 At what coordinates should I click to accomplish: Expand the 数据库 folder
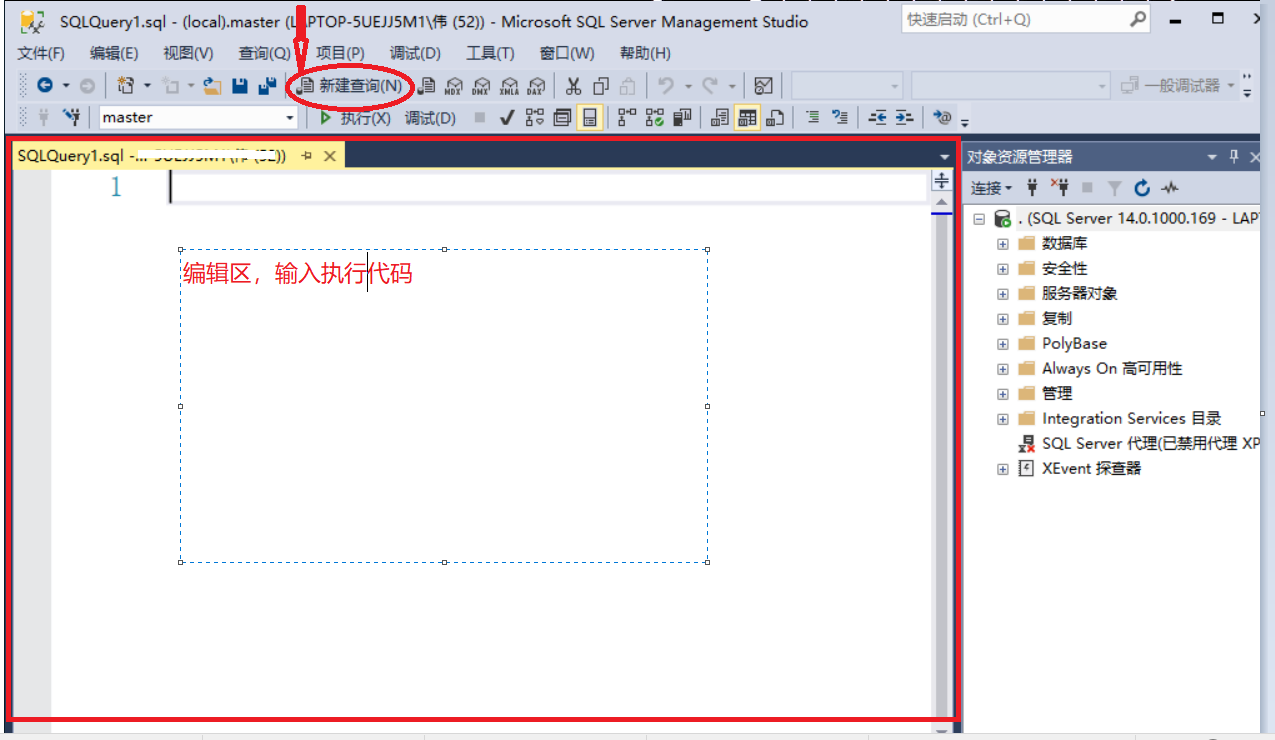(x=1002, y=243)
